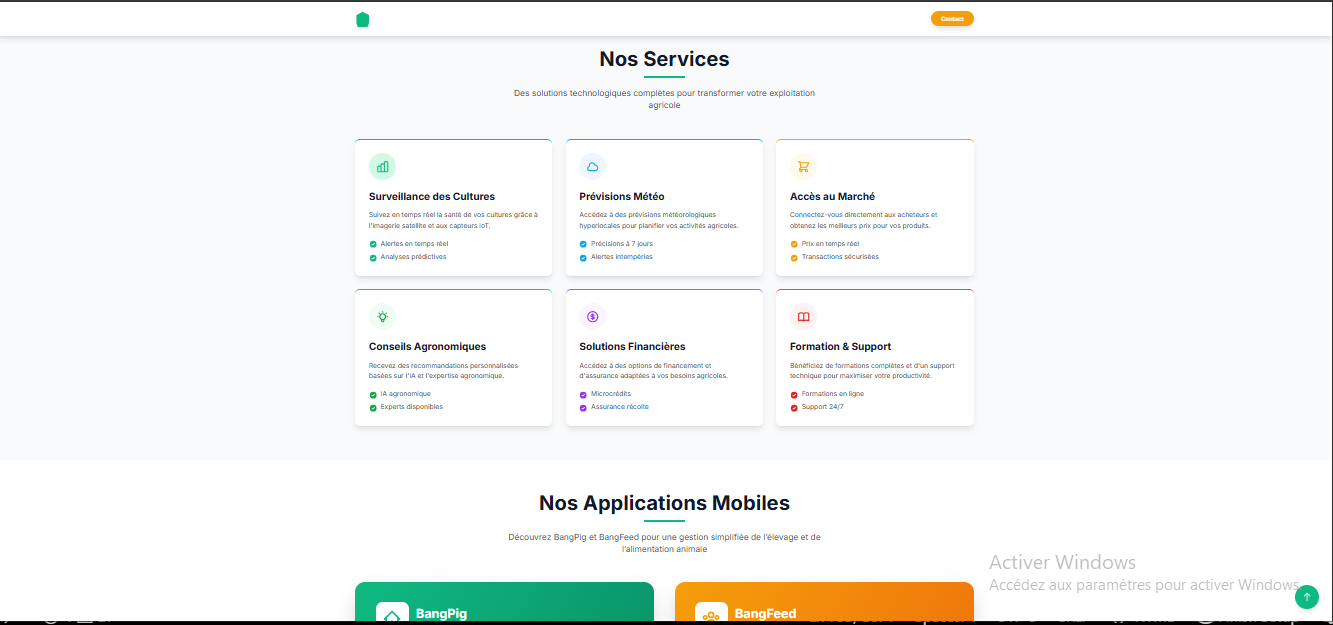Image resolution: width=1333 pixels, height=625 pixels.
Task: Click the bar chart icon for Surveillance des Cultures
Action: (382, 167)
